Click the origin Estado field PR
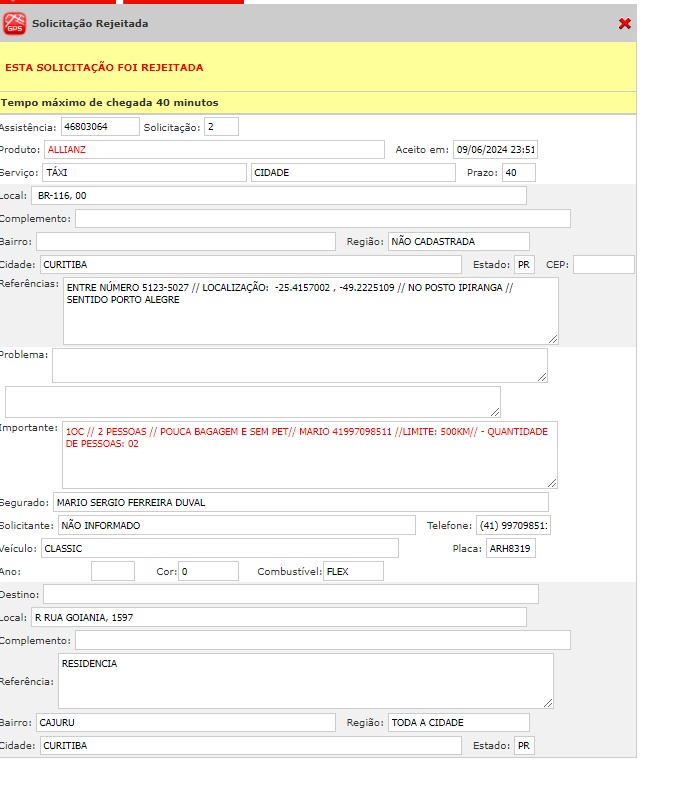 click(524, 265)
